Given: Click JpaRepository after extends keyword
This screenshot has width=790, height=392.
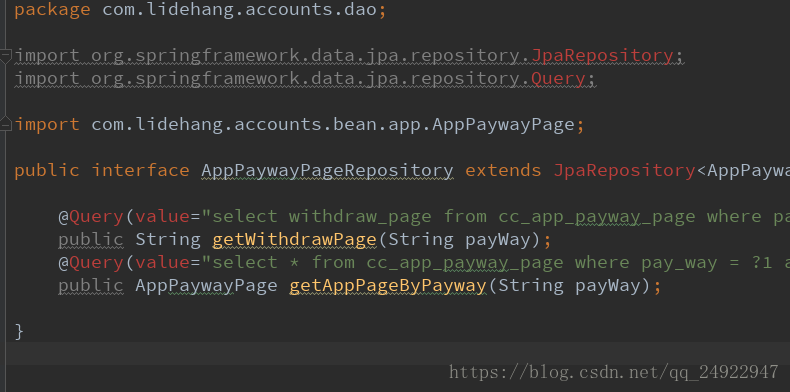Looking at the screenshot, I should coord(624,170).
